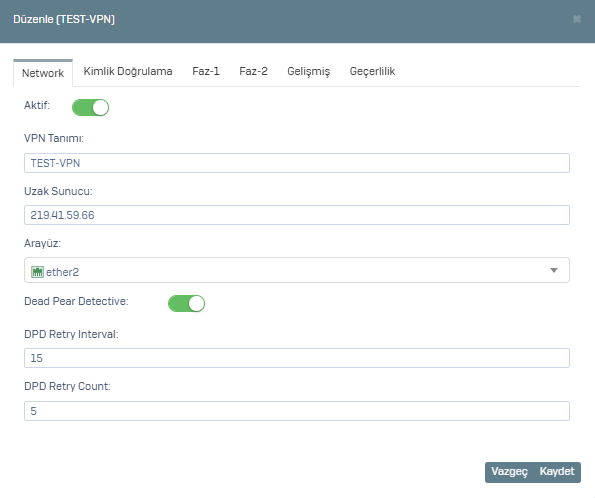Click the ether2 network interface icon
Viewport: 595px width, 498px height.
click(x=37, y=272)
